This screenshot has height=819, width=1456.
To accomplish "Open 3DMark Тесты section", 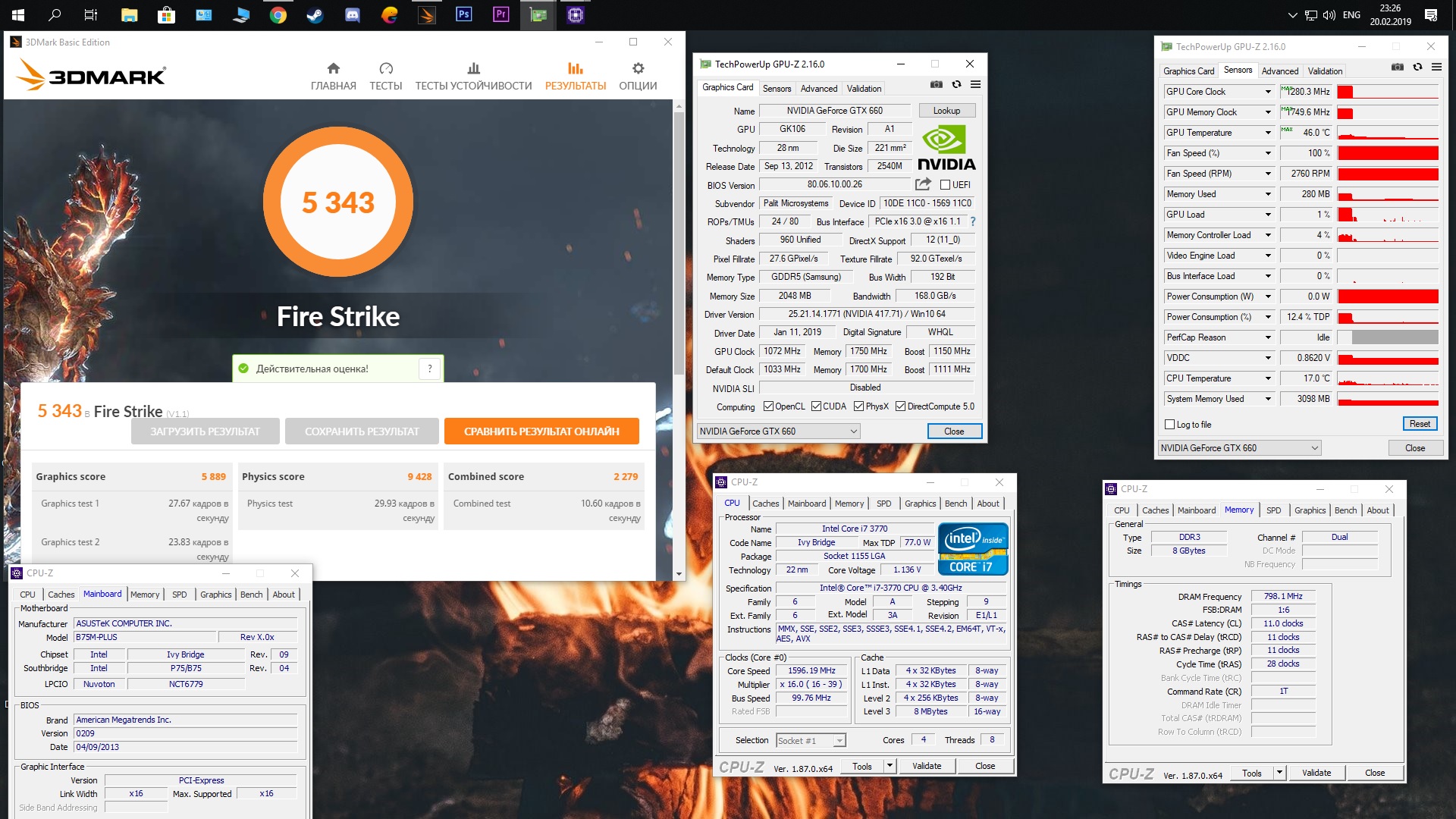I will 386,76.
